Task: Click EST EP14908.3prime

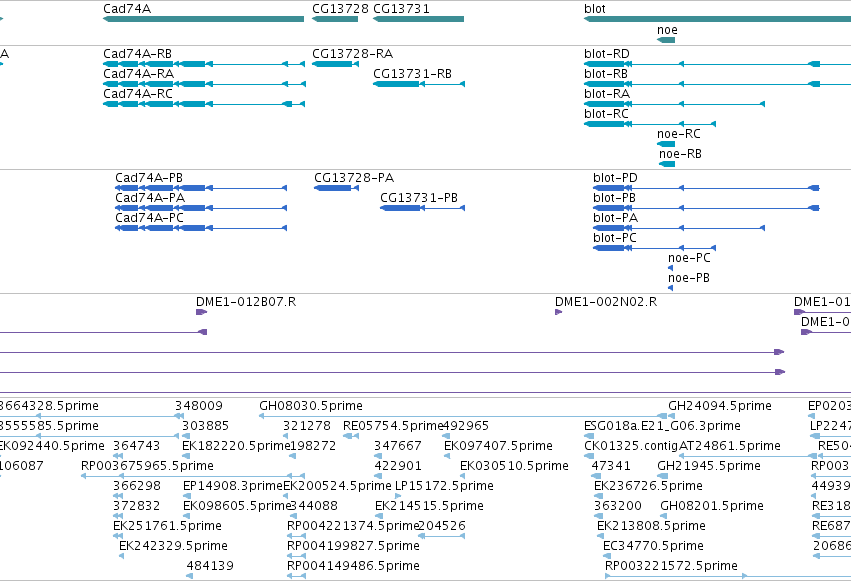Action: 186,496
